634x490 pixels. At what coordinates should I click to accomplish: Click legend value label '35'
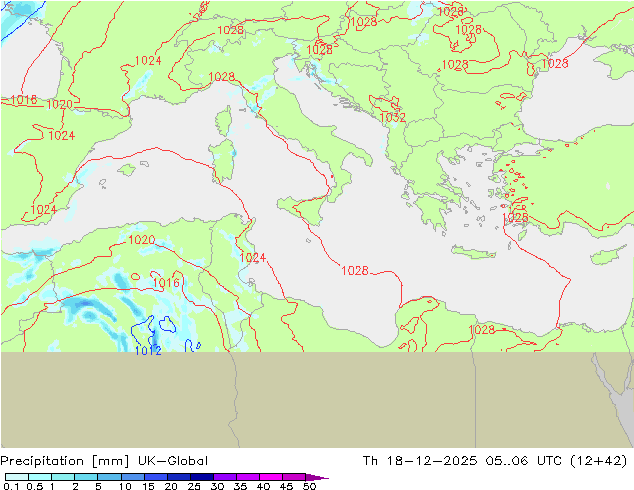click(x=240, y=486)
